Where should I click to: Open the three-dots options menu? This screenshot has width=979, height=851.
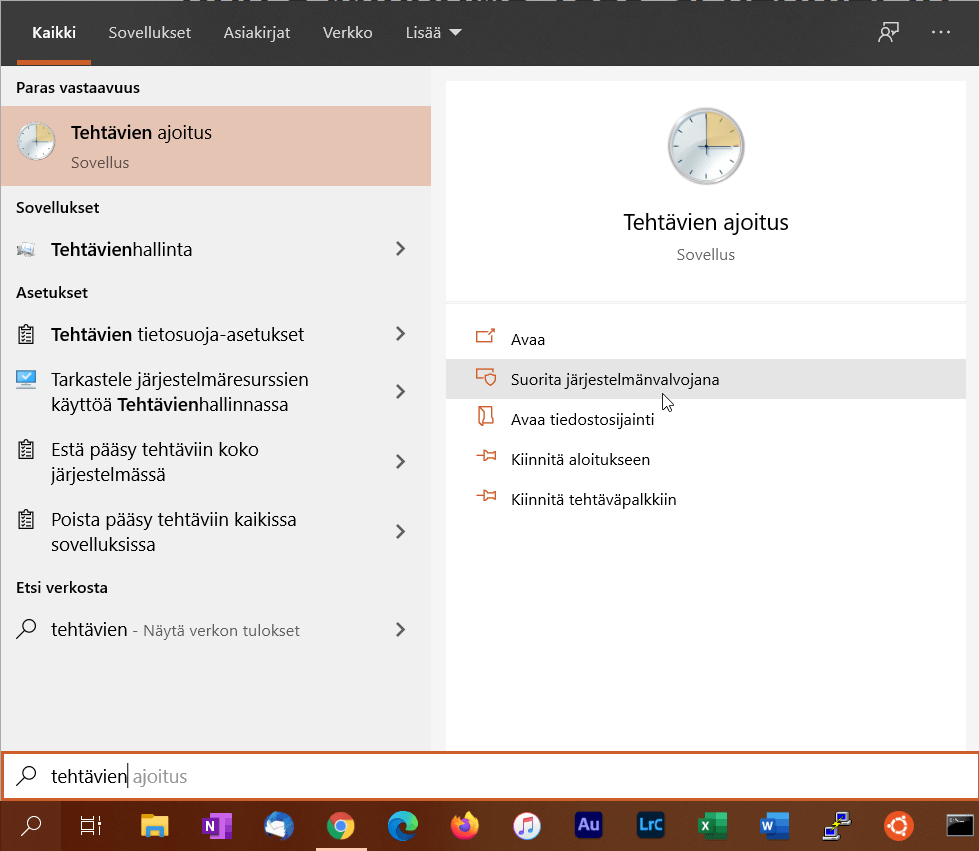point(940,33)
